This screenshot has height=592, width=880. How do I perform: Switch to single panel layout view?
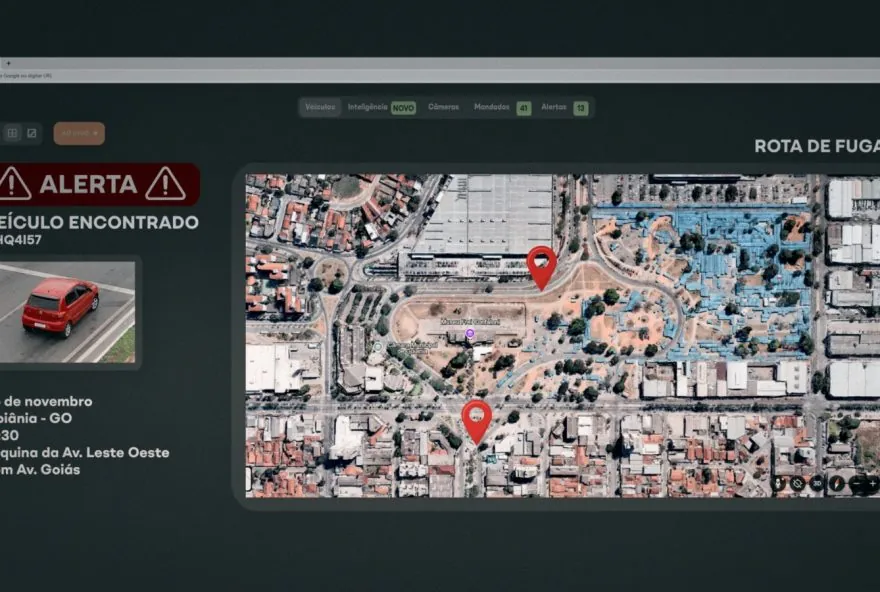(32, 133)
